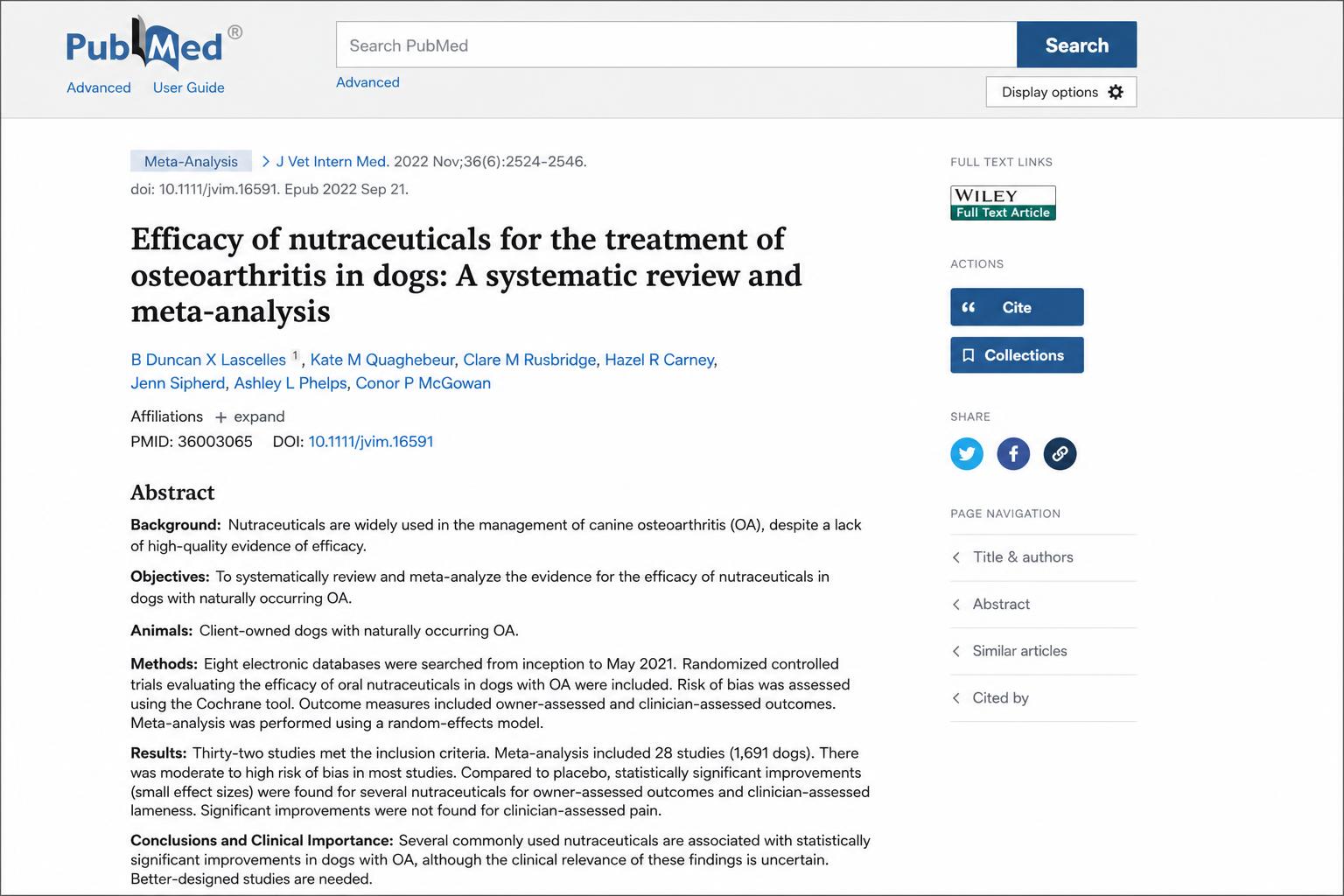Click the 'Objectives:' abstract label
The image size is (1344, 896).
coord(170,577)
